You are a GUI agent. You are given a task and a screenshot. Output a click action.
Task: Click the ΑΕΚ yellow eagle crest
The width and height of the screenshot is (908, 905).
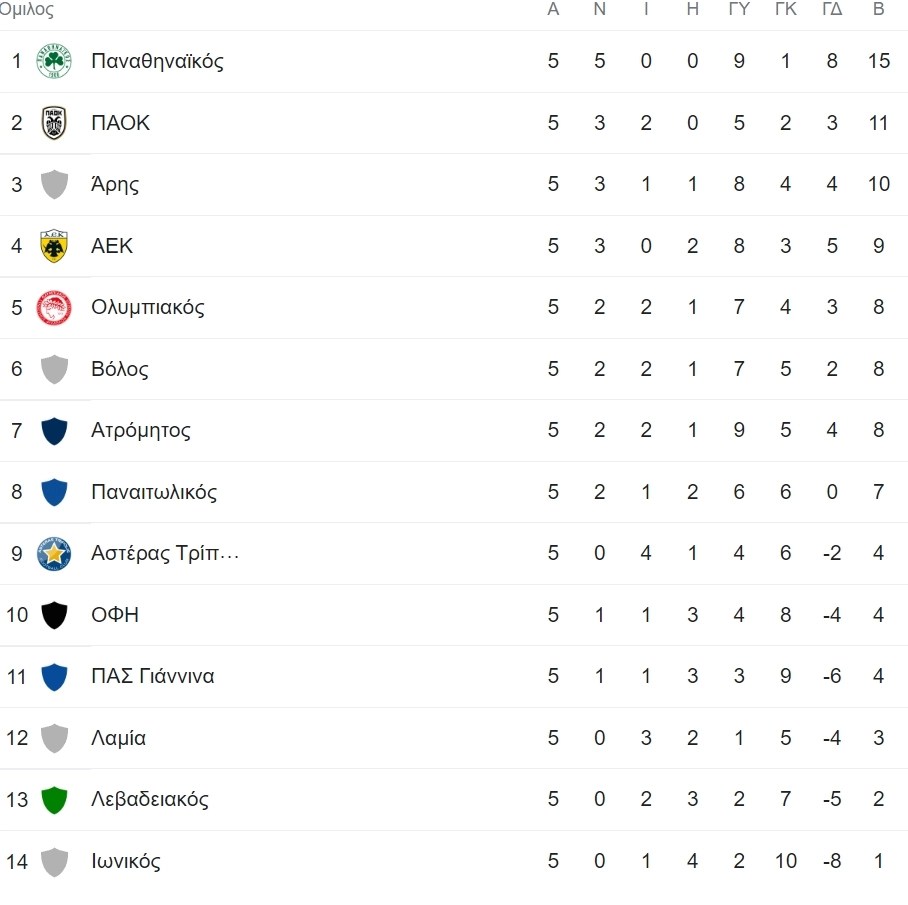pos(54,246)
